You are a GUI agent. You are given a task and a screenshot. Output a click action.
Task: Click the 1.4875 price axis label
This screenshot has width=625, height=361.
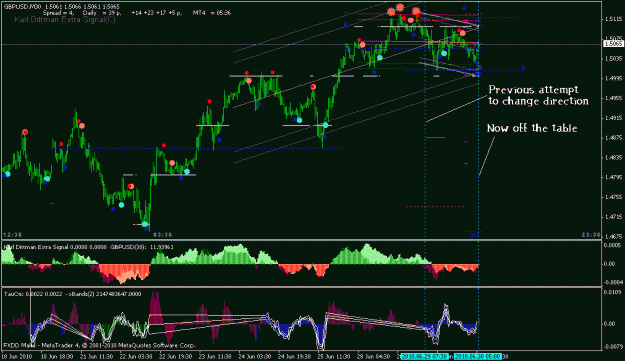(614, 138)
